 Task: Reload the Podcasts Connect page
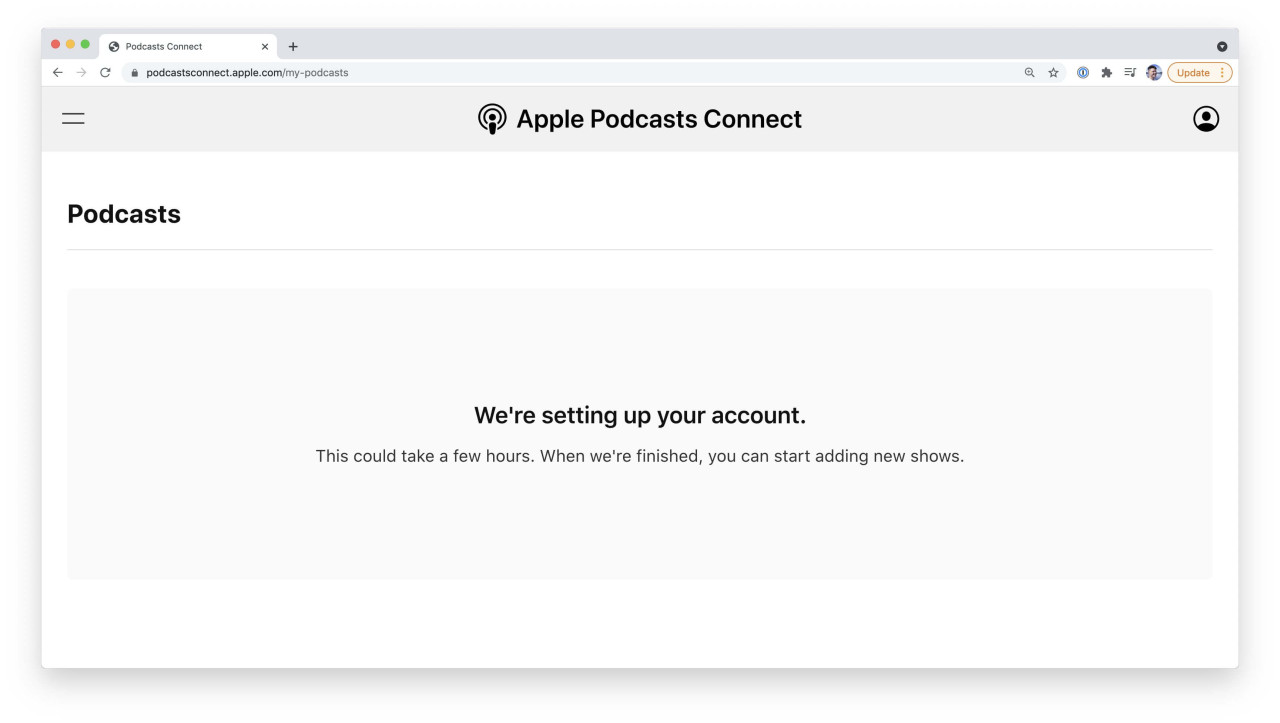(x=105, y=73)
